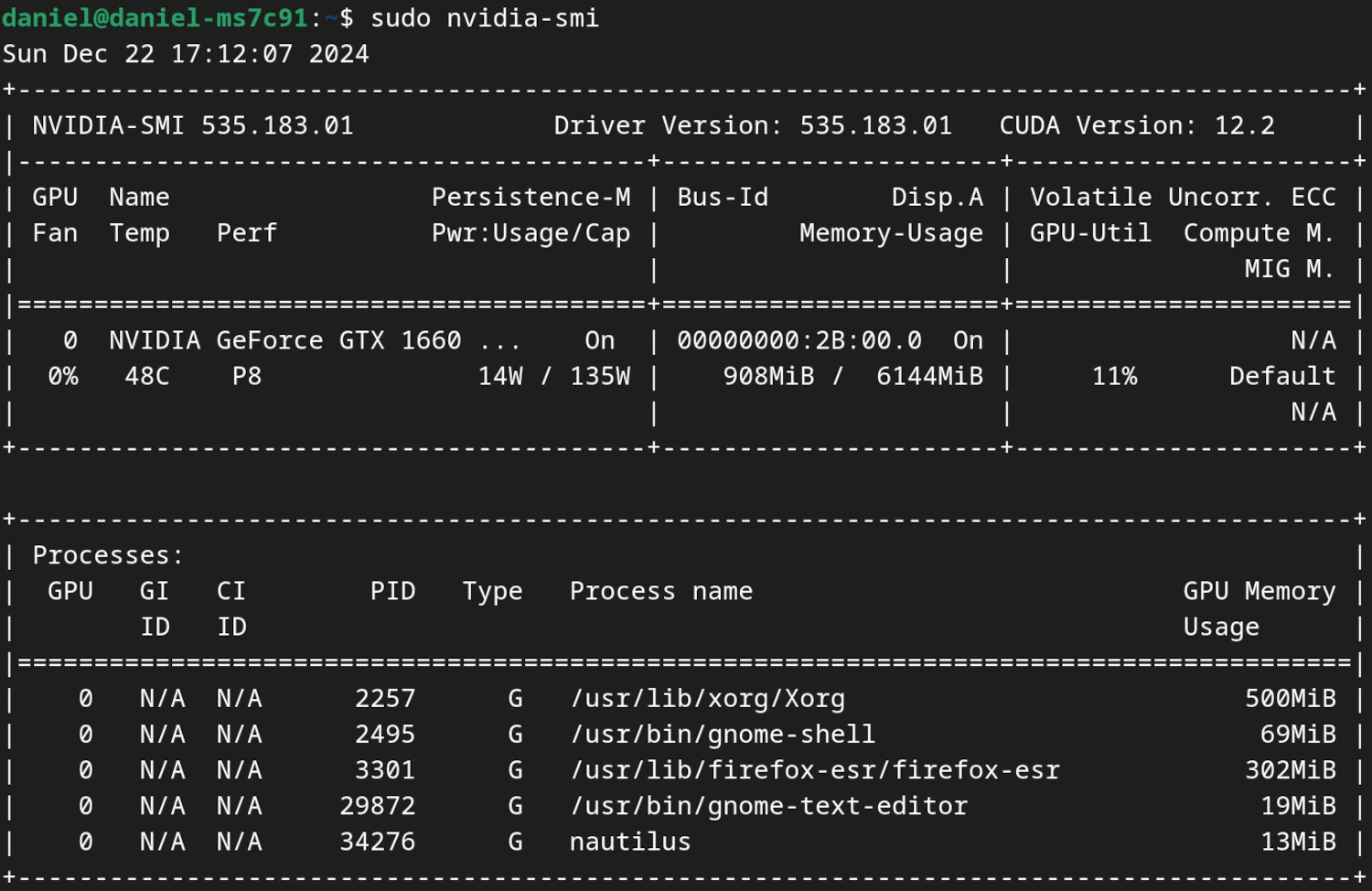Click the gnome-shell memory '69MiB'
Viewport: 1372px width, 891px height.
pyautogui.click(x=1298, y=735)
